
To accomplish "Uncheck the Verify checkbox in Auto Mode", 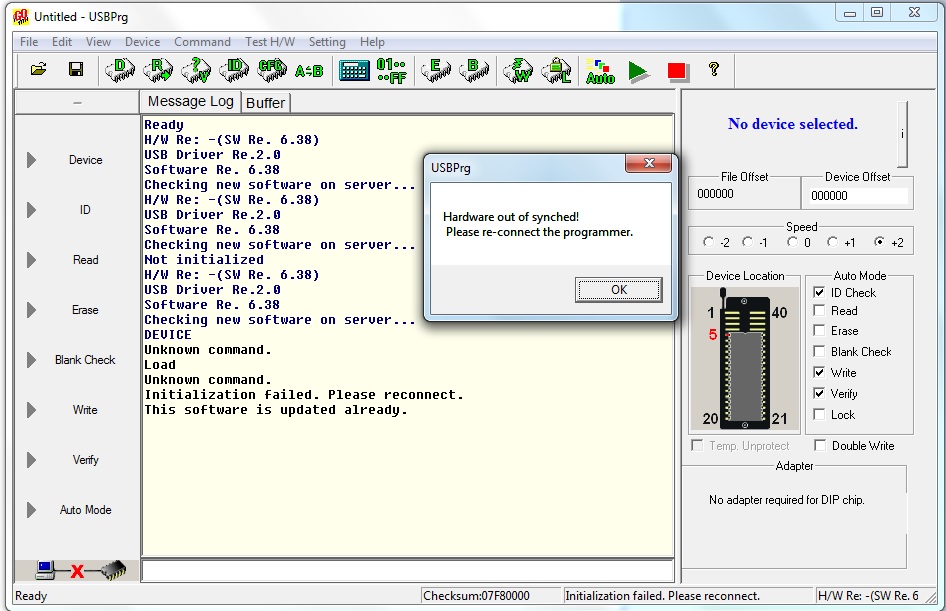I will coord(819,394).
